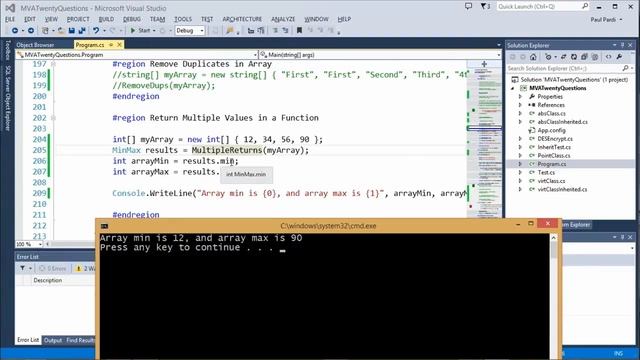The height and width of the screenshot is (360, 640).
Task: Toggle auto-hide pin on Solution Explorer
Action: (x=622, y=45)
